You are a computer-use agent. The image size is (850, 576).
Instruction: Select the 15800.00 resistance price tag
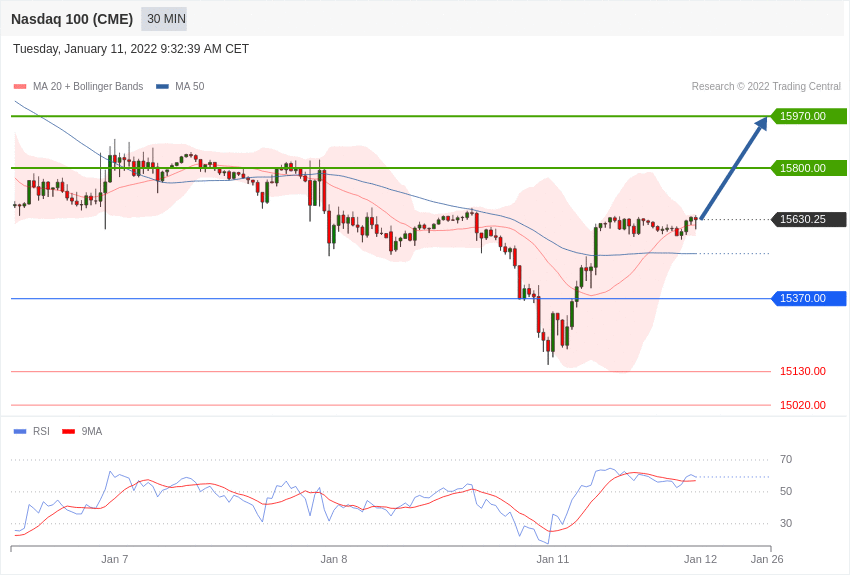[x=808, y=168]
